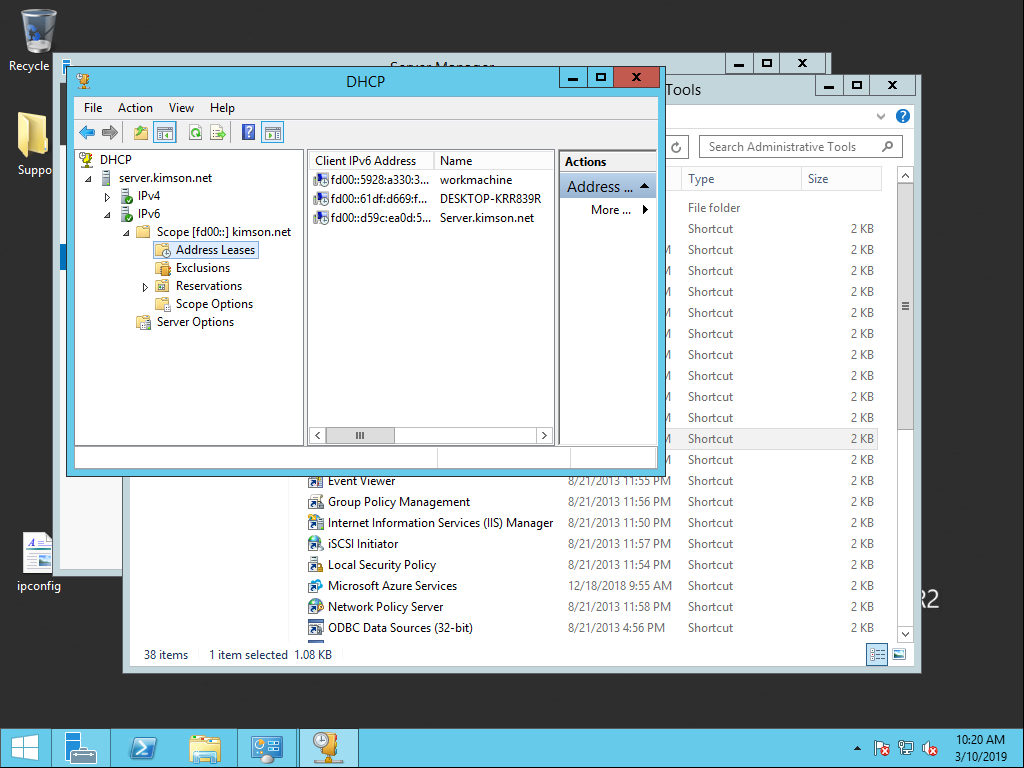Open Server Manager from taskbar
The image size is (1024, 768).
80,748
